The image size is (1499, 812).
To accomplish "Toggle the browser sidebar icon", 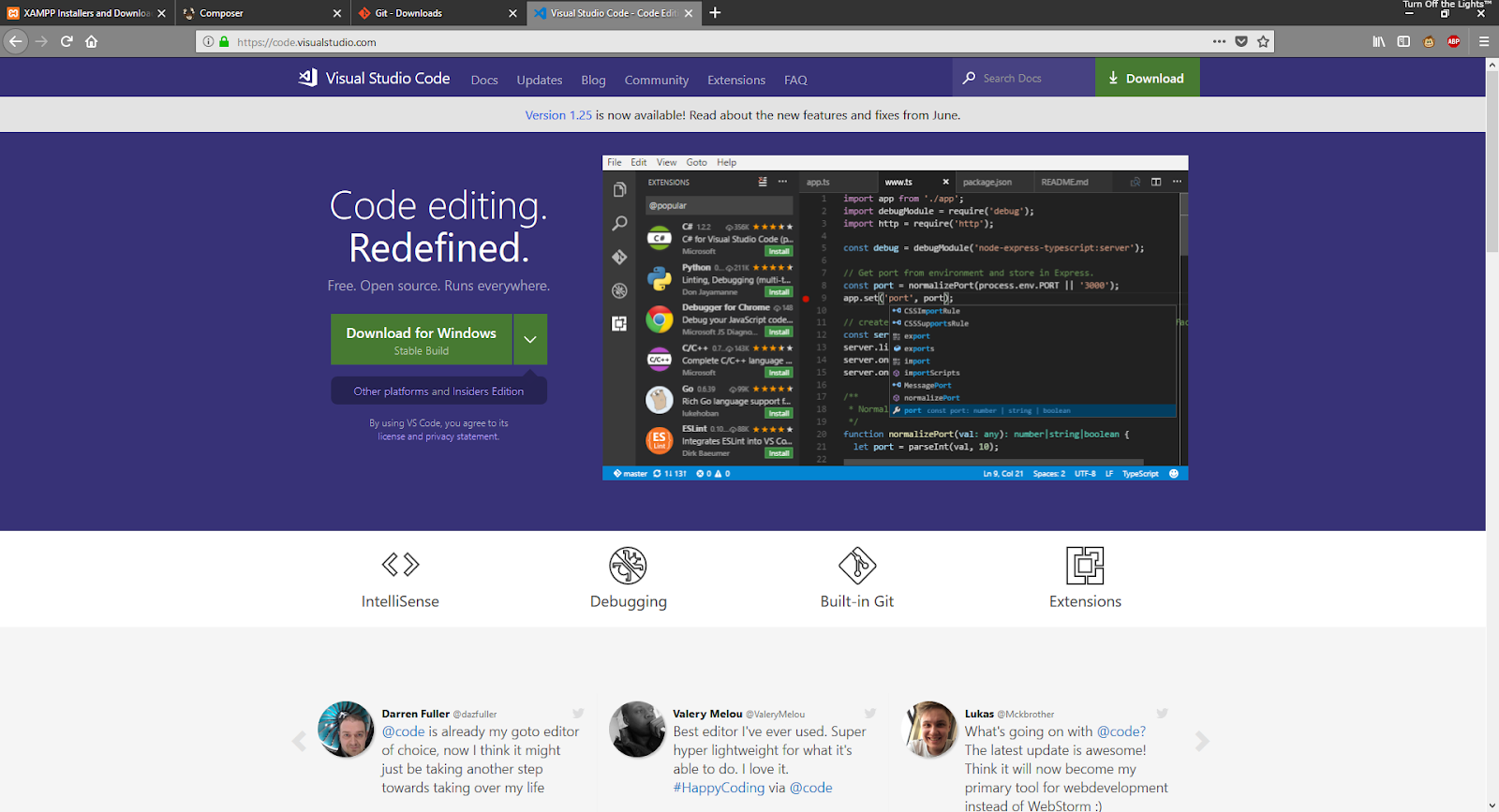I will 1403,41.
